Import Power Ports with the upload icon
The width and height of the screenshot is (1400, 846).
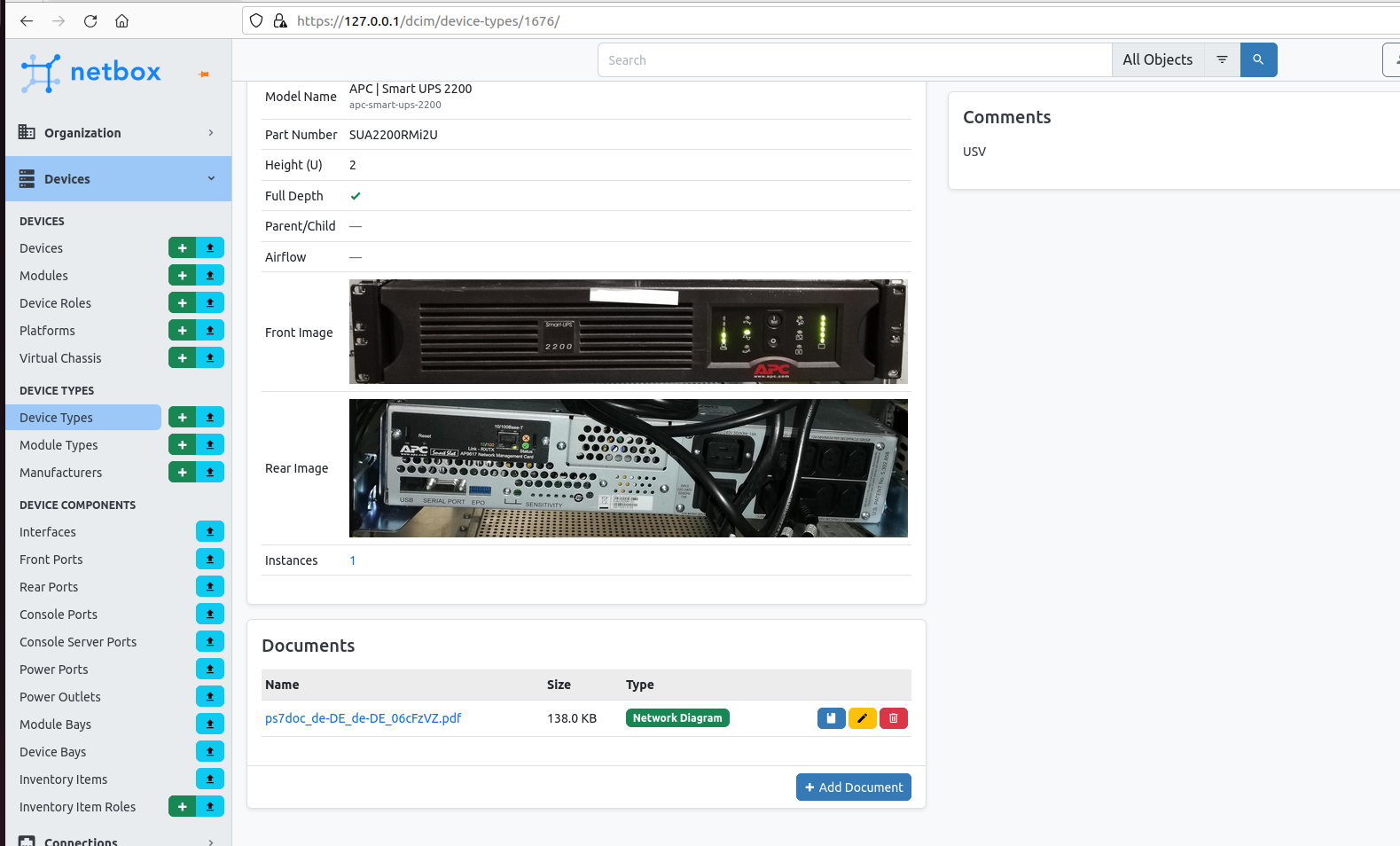[x=210, y=670]
